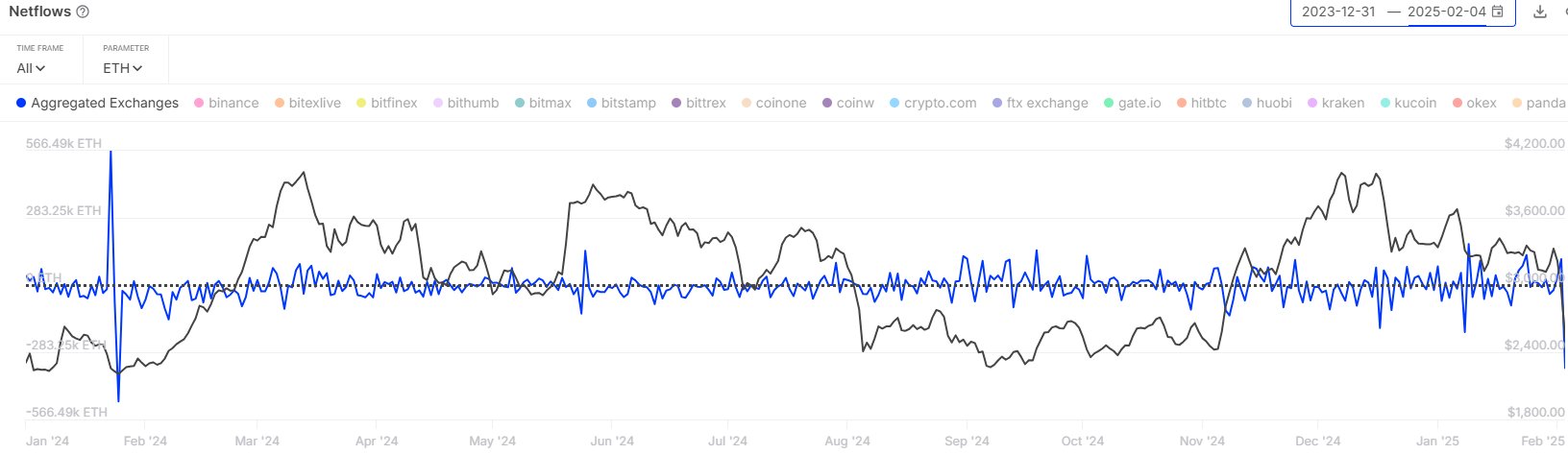
Task: Select the hitbtc legend item
Action: point(1209,103)
